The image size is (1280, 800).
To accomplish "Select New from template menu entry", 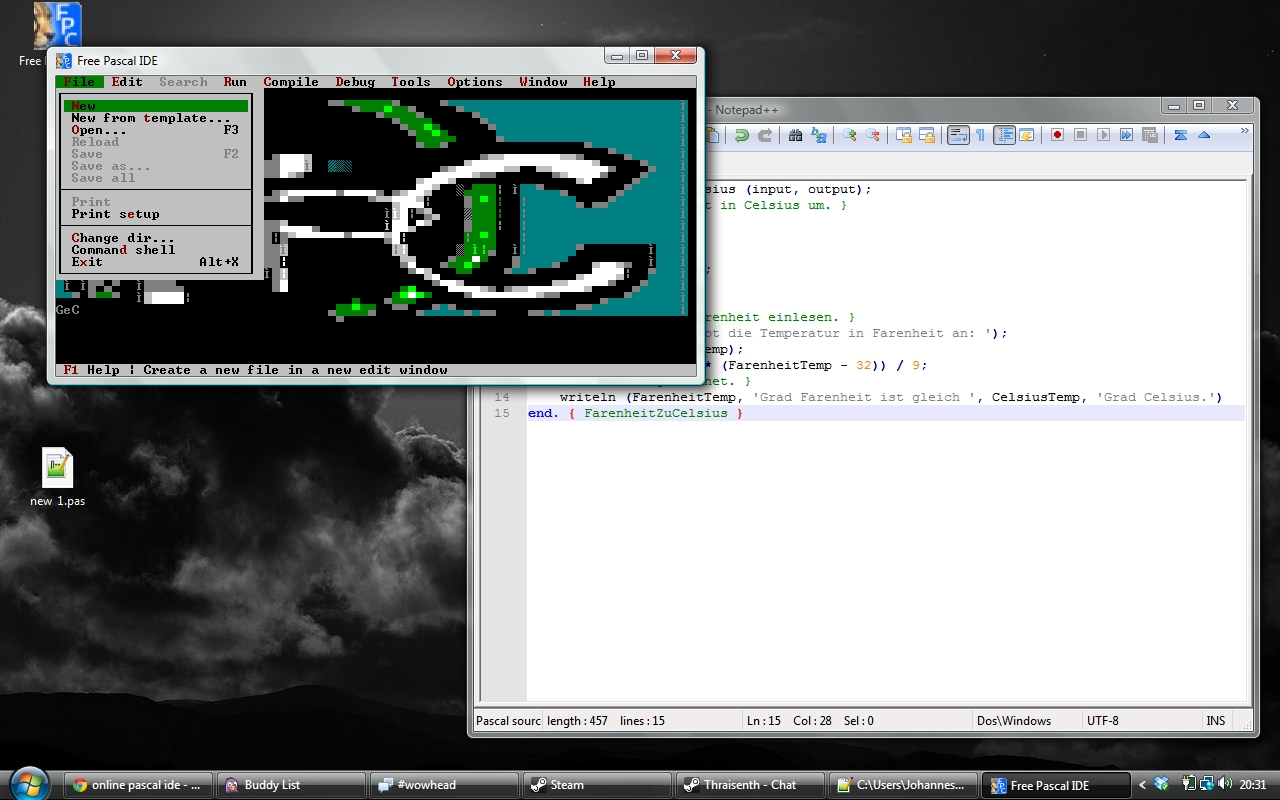I will point(151,118).
